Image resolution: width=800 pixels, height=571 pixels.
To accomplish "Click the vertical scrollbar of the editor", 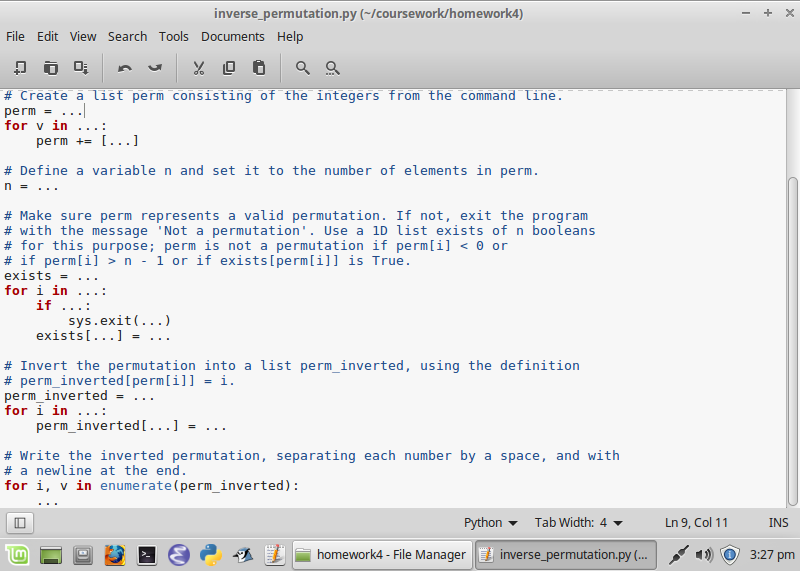I will pyautogui.click(x=792, y=340).
